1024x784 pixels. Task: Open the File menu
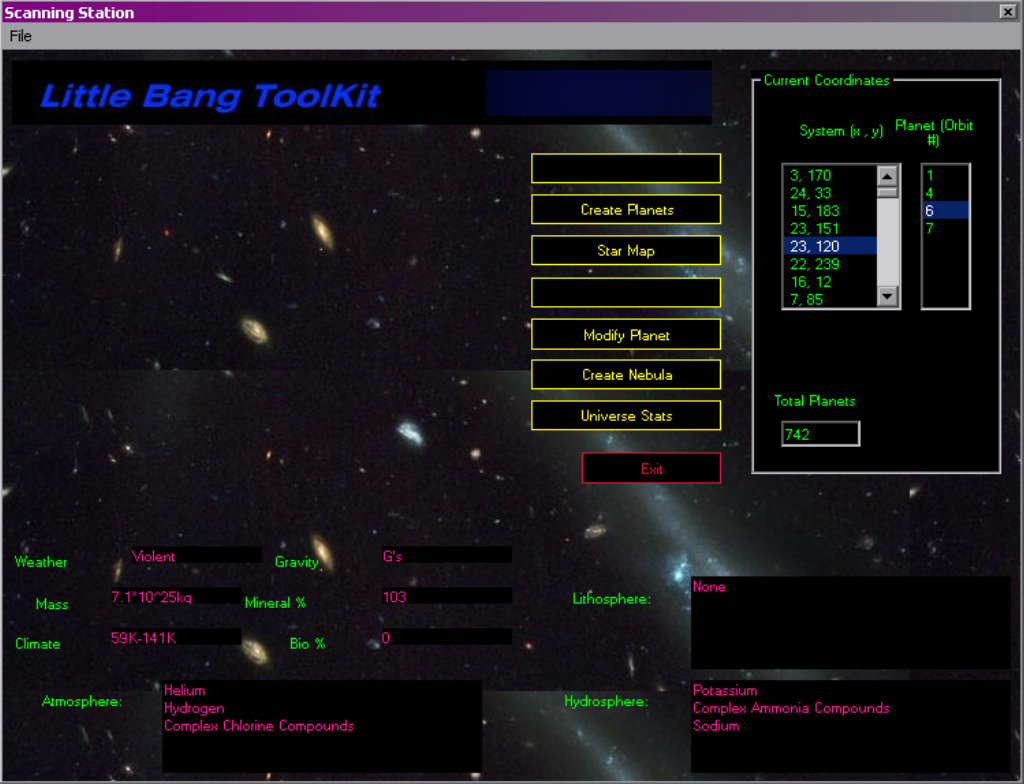pos(21,36)
